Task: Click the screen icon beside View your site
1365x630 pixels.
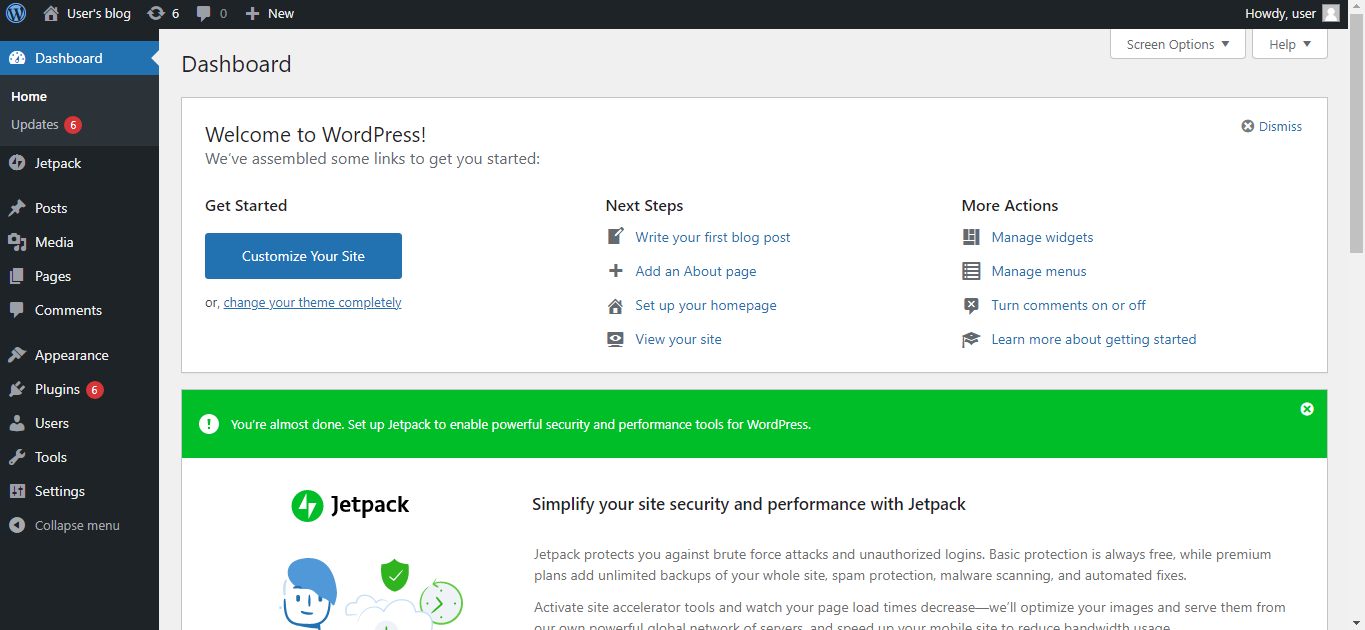Action: pos(616,339)
